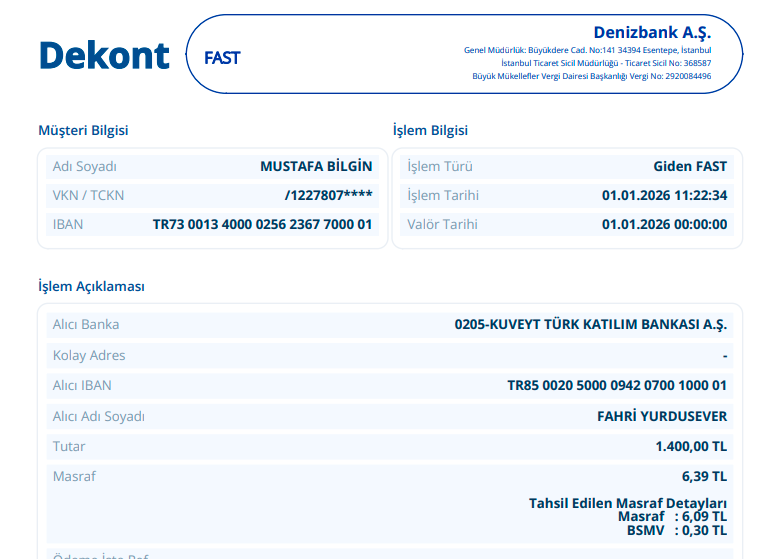
Task: Click Müşteri Bilgisi section heading
Action: point(83,130)
